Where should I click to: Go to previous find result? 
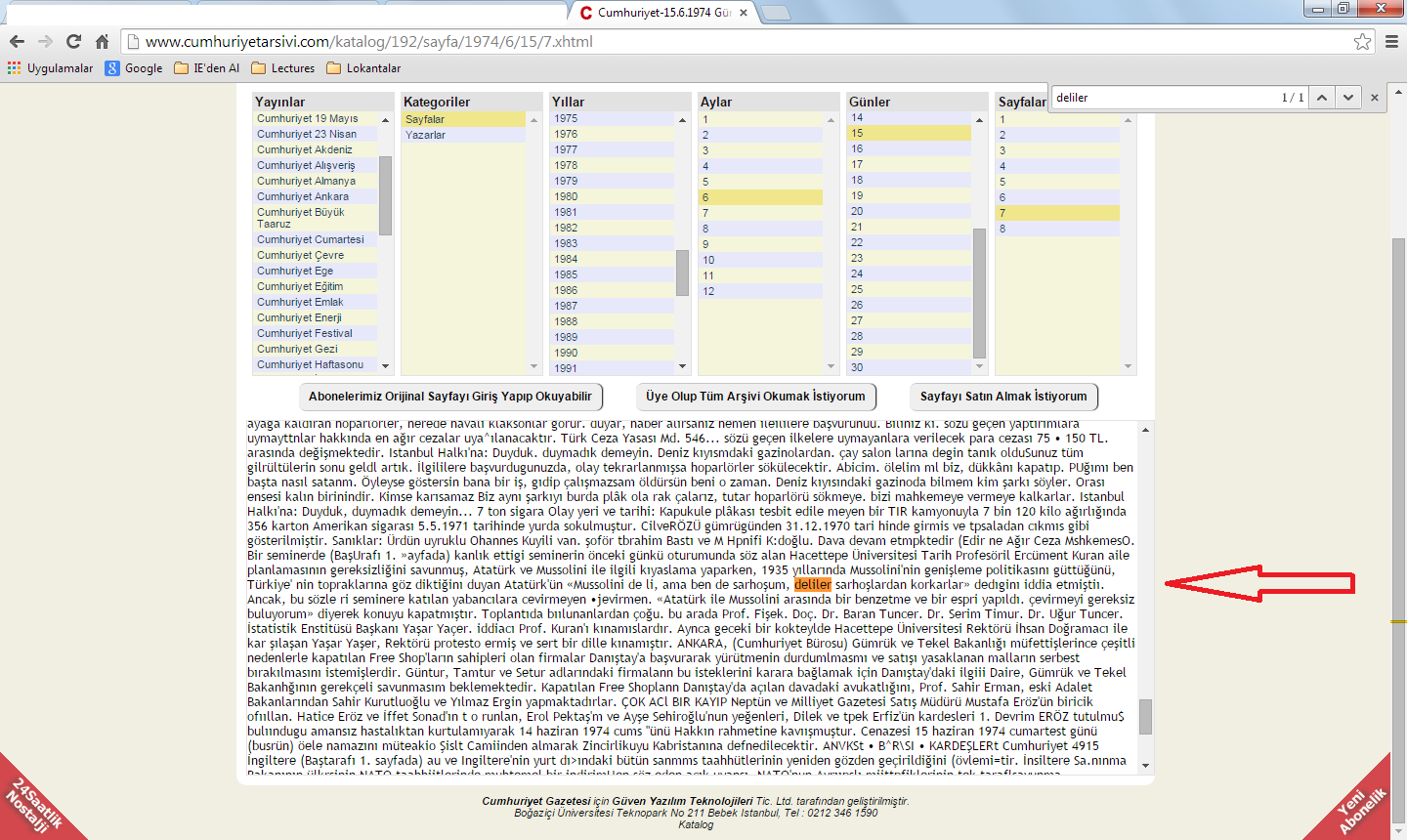pos(1321,98)
